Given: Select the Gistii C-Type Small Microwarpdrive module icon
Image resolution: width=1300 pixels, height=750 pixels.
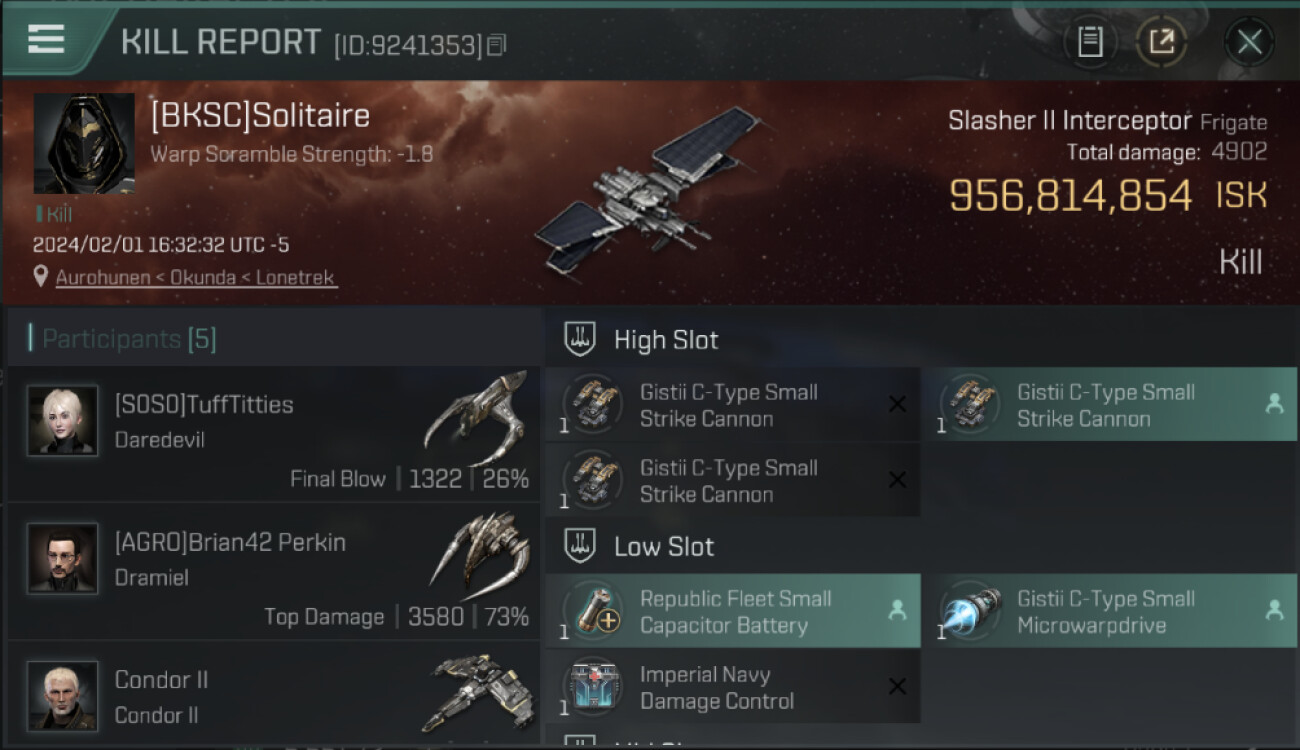Looking at the screenshot, I should tap(971, 610).
